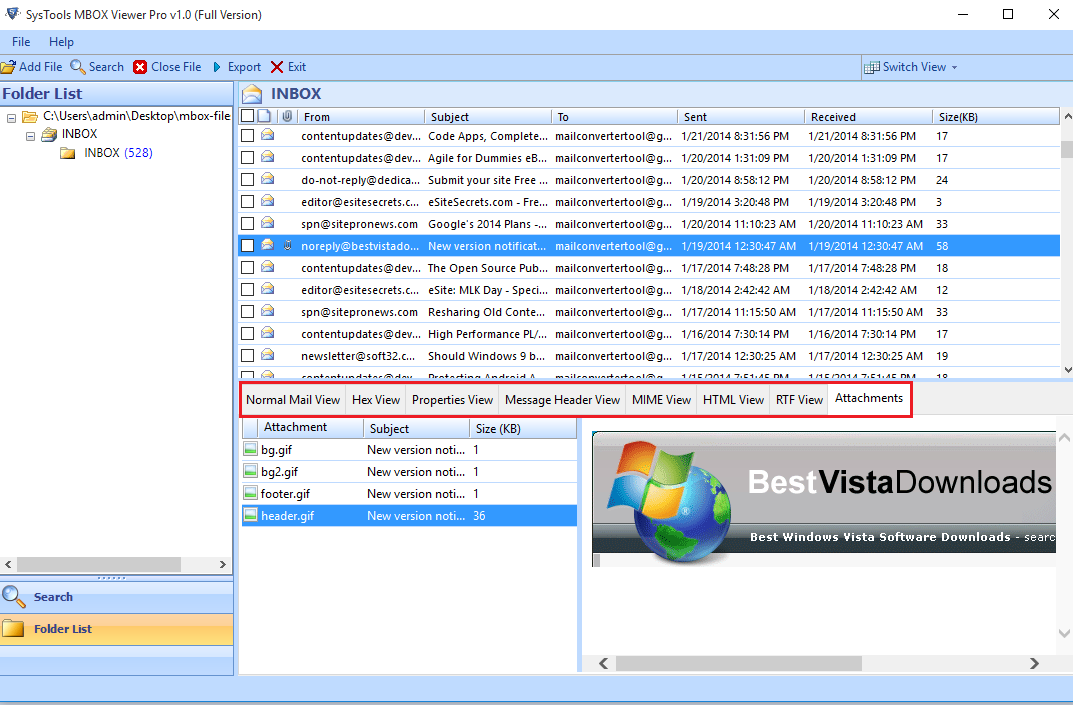Open the Help menu

[x=61, y=42]
